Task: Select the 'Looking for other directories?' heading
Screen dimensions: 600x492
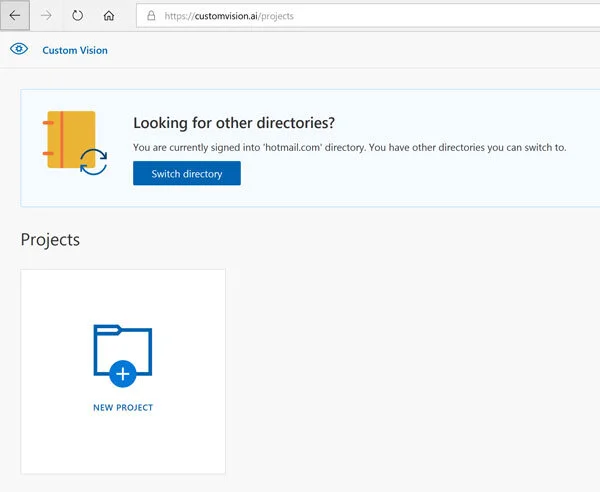Action: pyautogui.click(x=234, y=123)
